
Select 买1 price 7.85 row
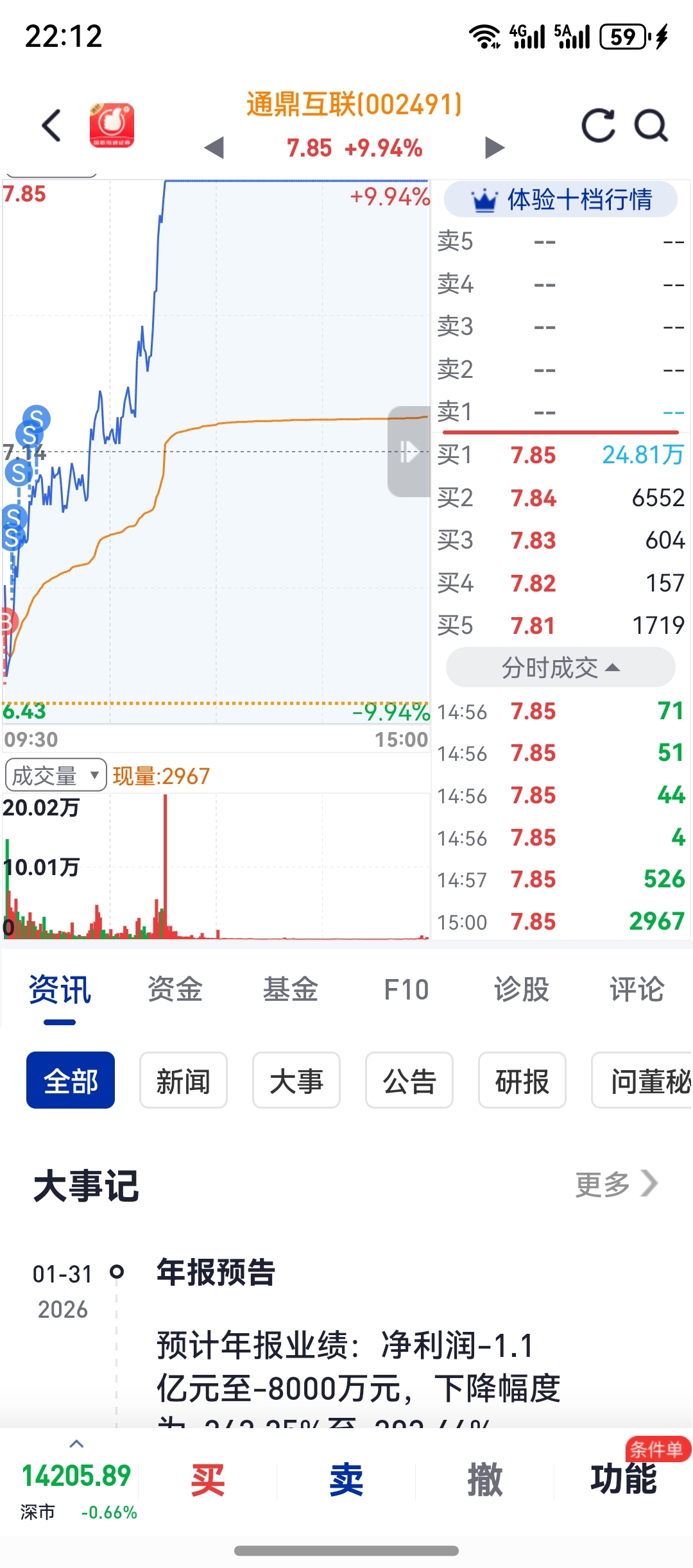click(560, 455)
